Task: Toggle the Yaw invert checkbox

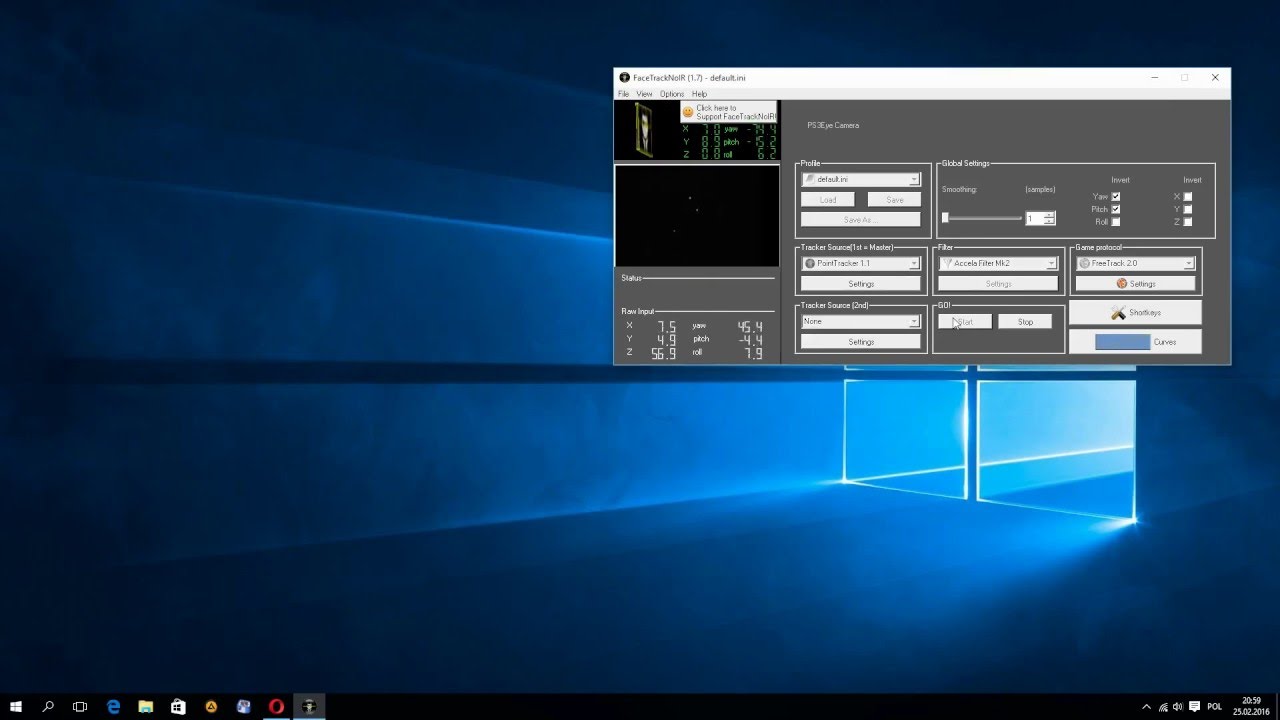Action: click(x=1116, y=197)
